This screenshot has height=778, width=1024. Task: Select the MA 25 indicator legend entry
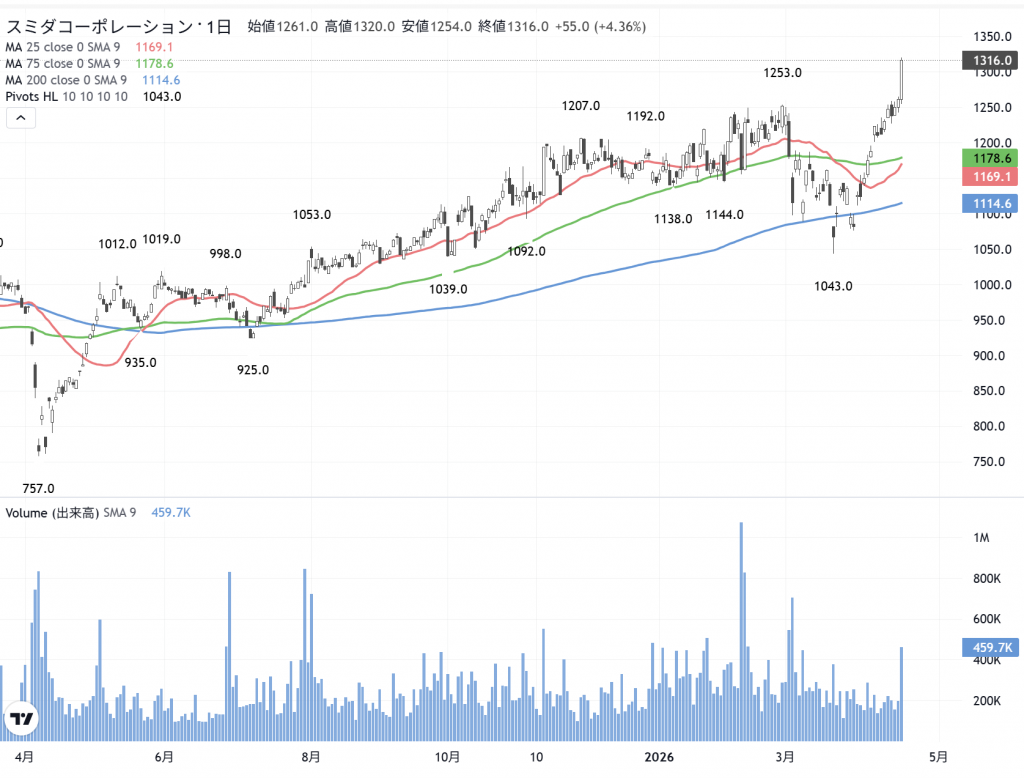click(x=66, y=46)
